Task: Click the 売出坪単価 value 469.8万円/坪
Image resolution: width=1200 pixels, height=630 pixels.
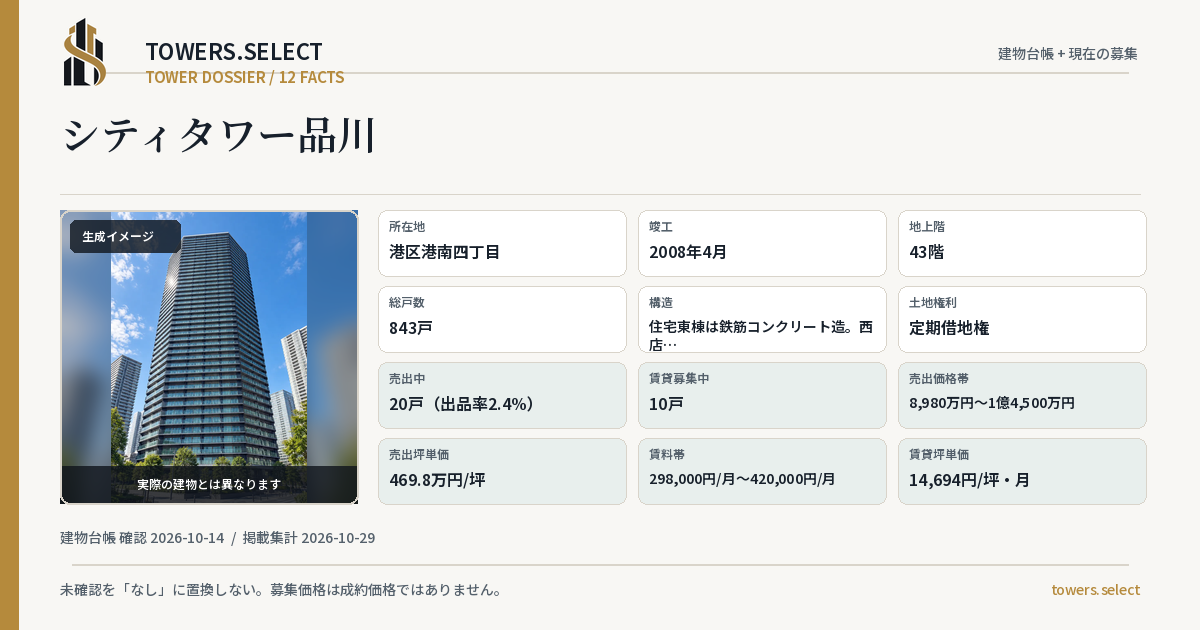Action: click(437, 480)
